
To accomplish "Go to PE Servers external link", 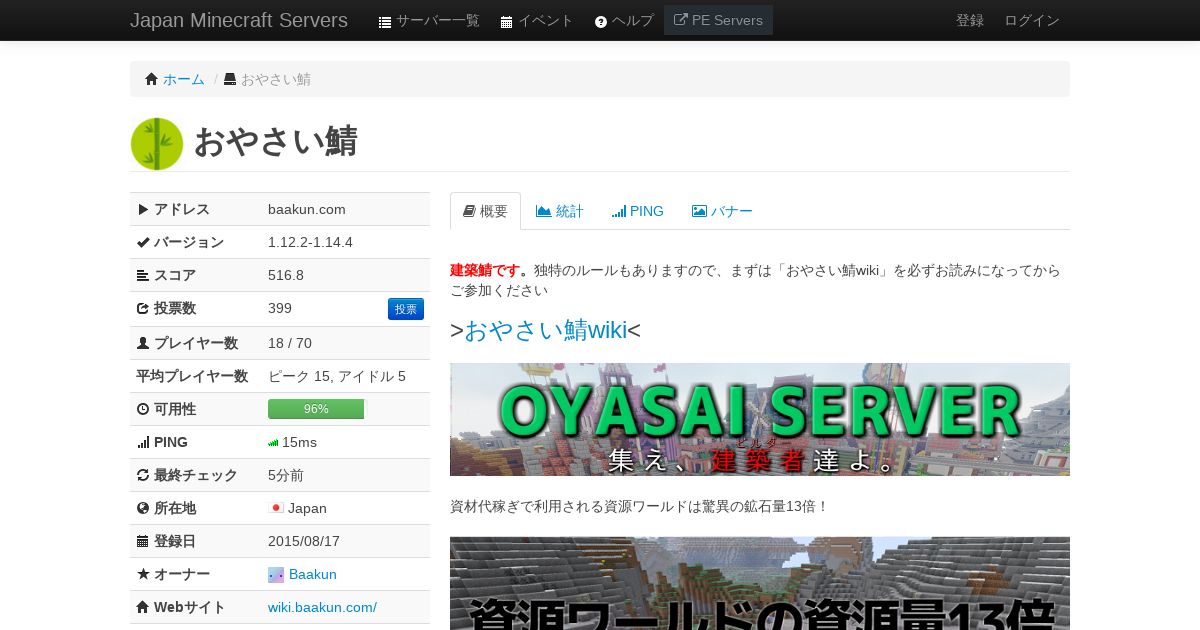I will [718, 20].
